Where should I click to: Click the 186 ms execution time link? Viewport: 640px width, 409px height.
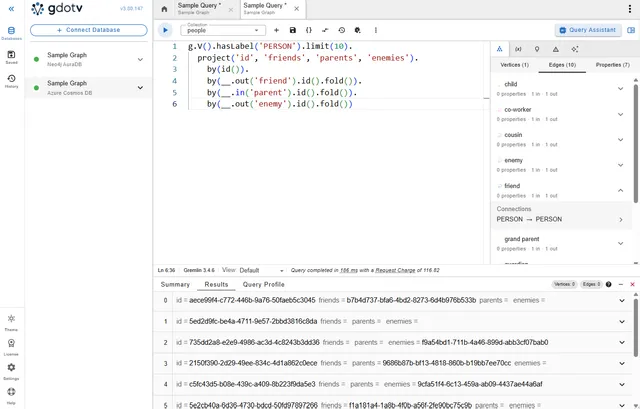[x=349, y=270]
